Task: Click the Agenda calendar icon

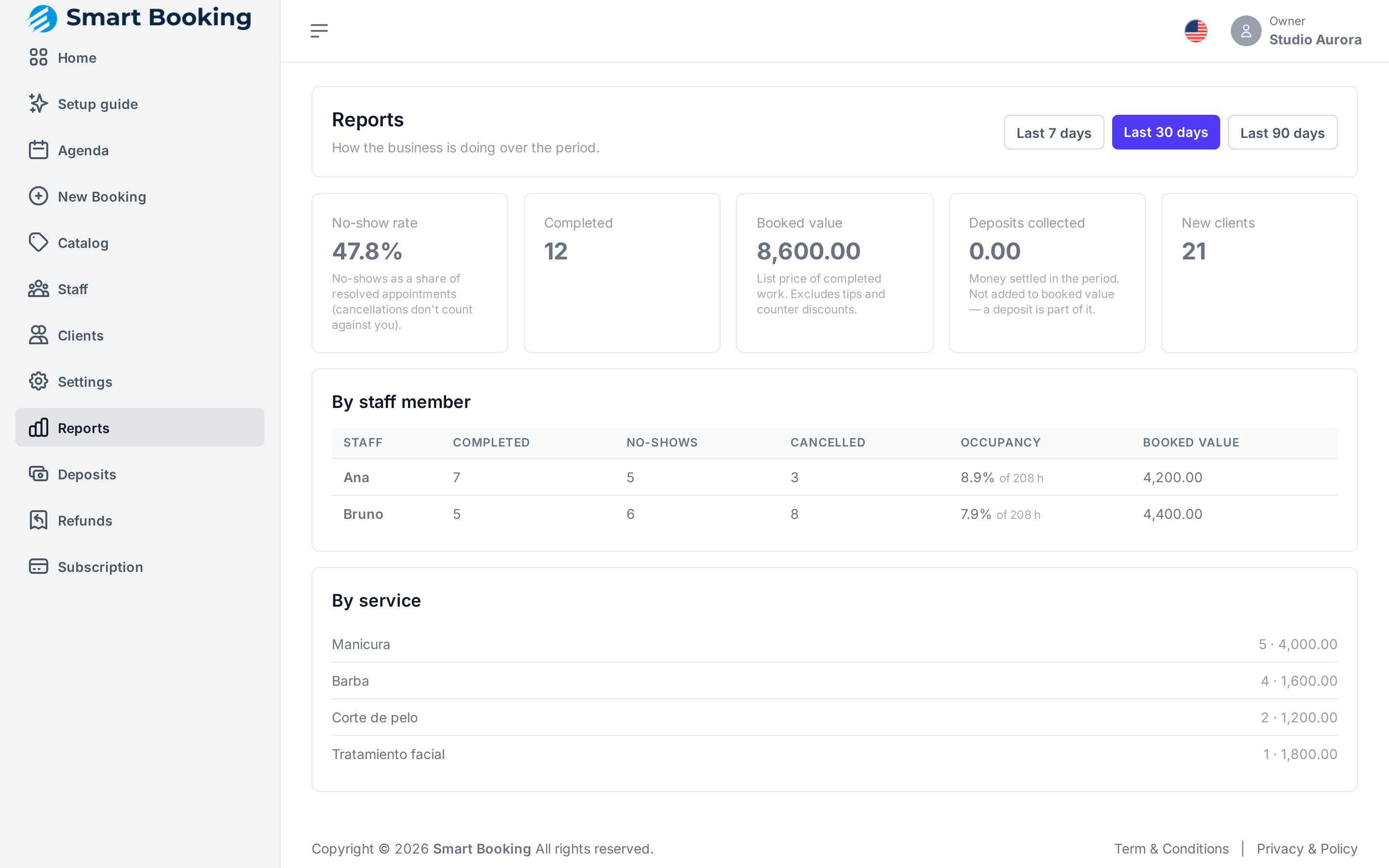Action: tap(39, 150)
